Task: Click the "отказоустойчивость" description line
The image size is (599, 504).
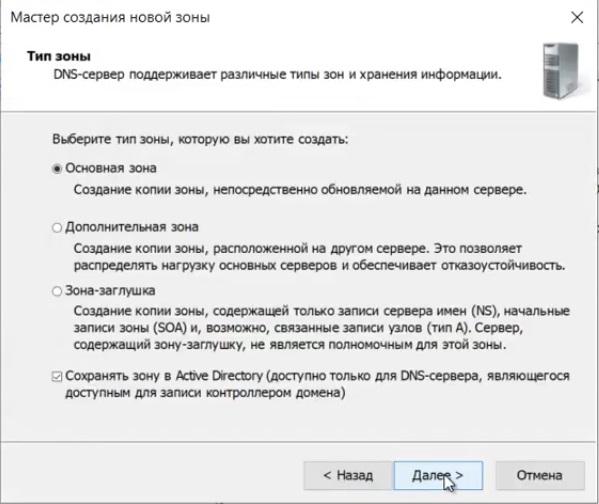Action: pos(319,265)
